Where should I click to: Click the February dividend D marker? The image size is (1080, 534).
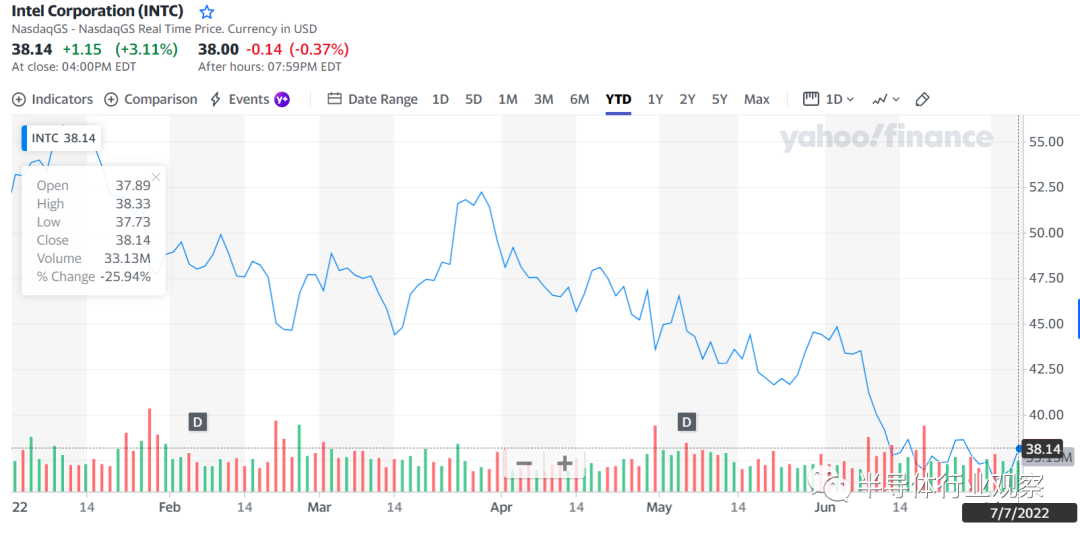(x=198, y=422)
